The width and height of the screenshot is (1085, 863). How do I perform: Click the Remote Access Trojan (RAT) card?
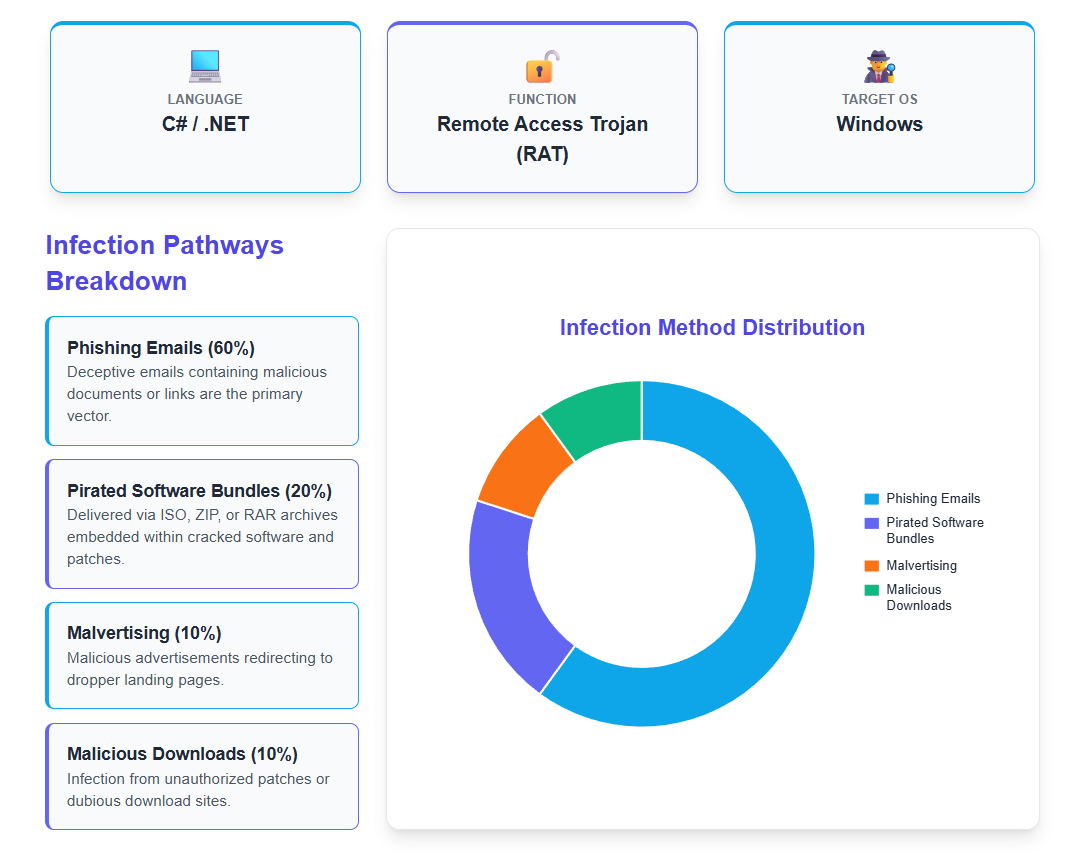[x=542, y=108]
